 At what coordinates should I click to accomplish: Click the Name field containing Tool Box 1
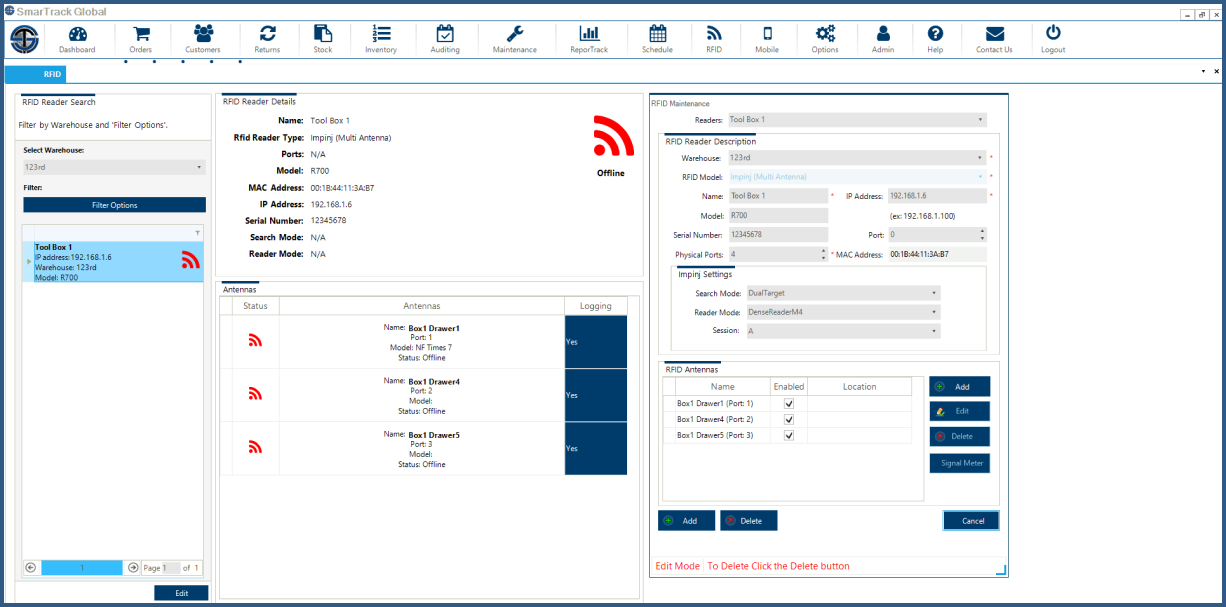click(778, 196)
